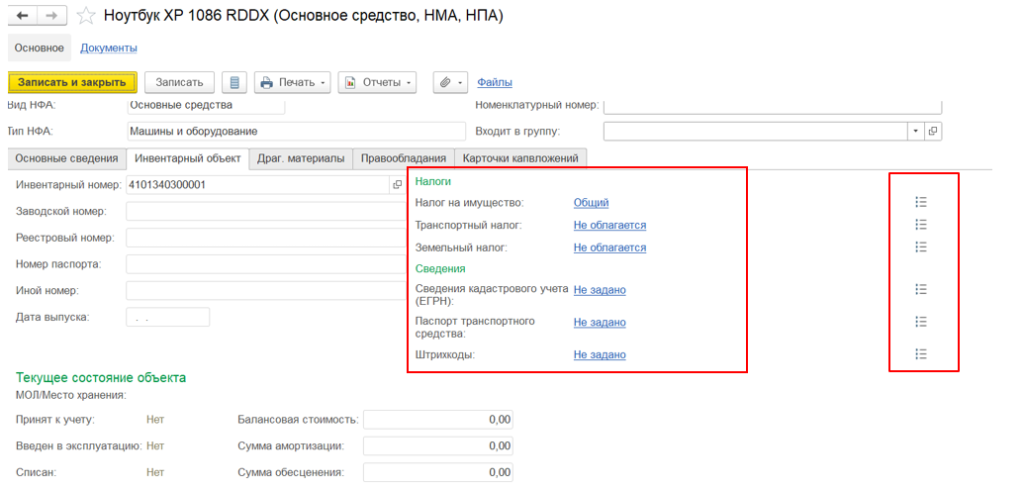
Task: Open the Документы link
Action: click(108, 48)
